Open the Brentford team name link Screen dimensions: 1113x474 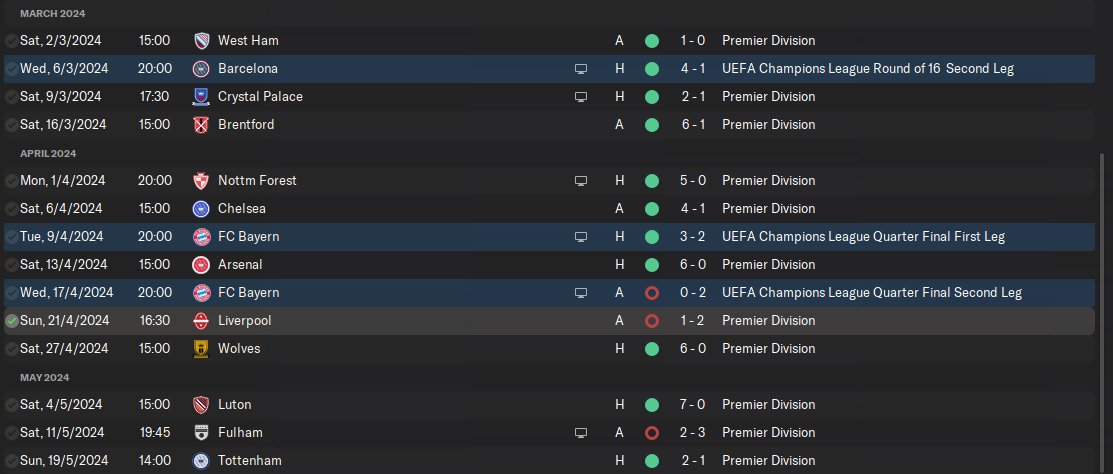(246, 125)
